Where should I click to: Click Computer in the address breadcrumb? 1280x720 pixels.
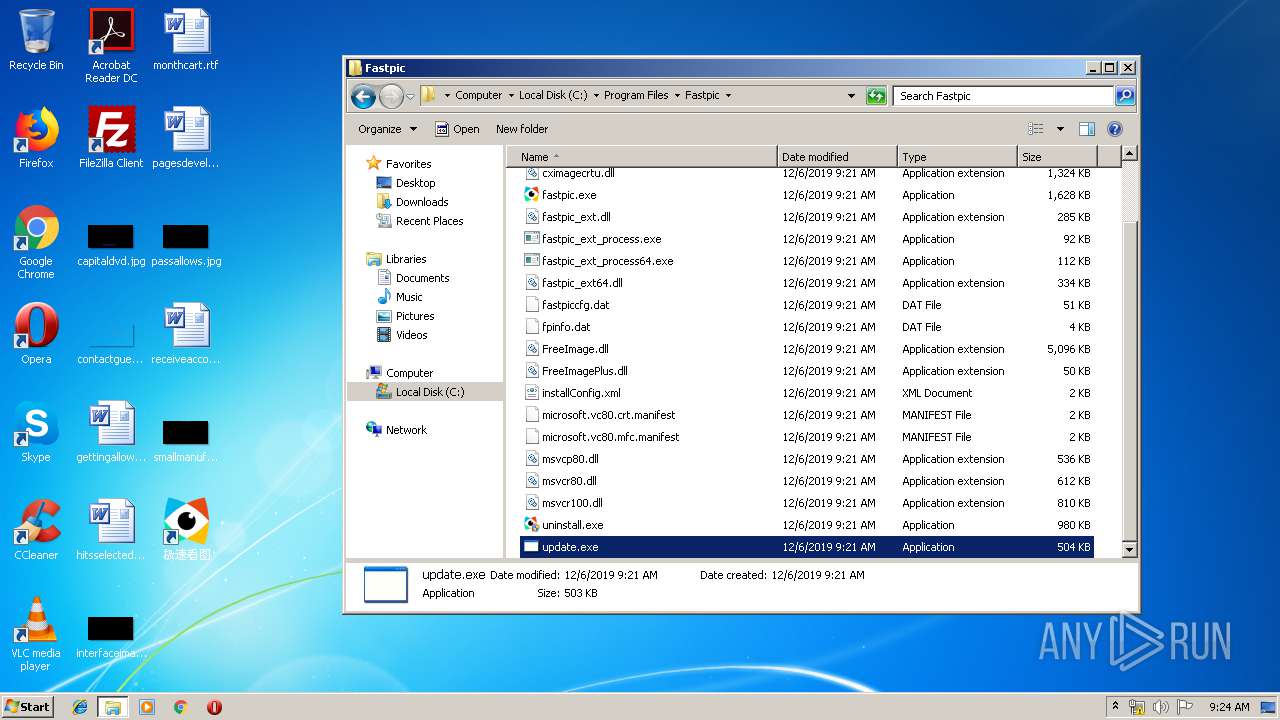(478, 96)
